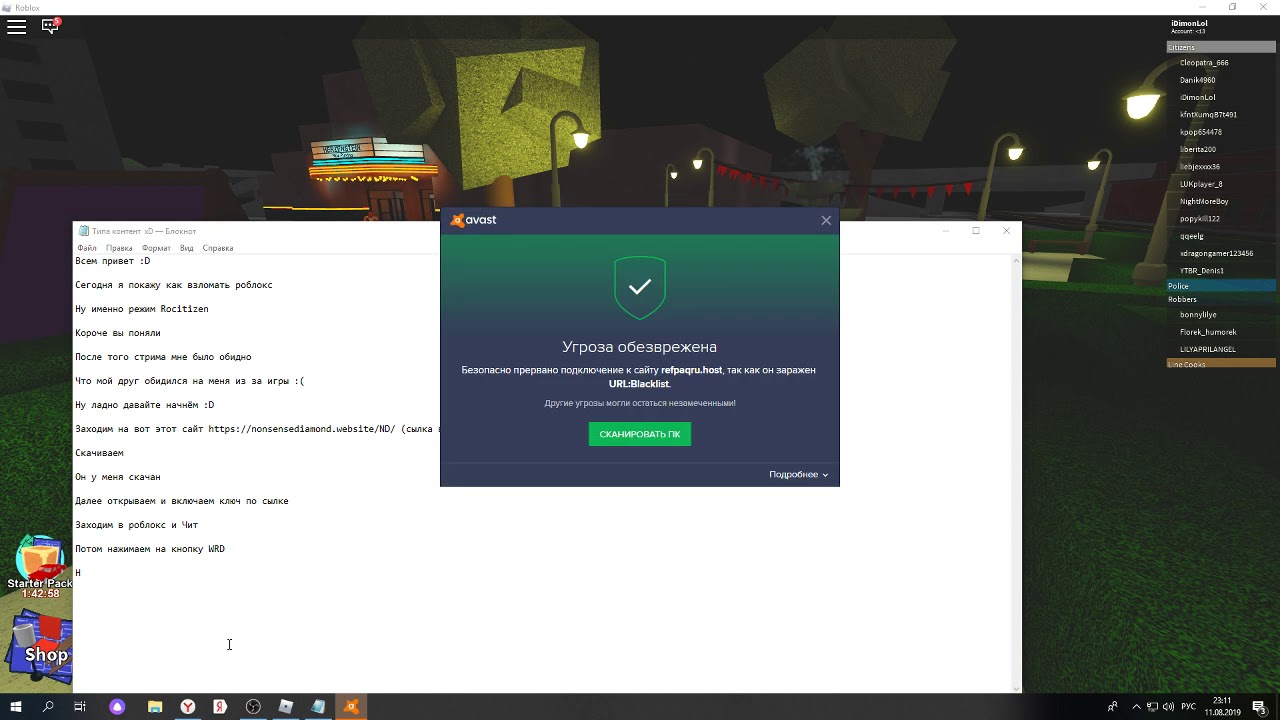Select player NightMoreBoy in list
Image resolution: width=1280 pixels, height=720 pixels.
[x=1203, y=201]
